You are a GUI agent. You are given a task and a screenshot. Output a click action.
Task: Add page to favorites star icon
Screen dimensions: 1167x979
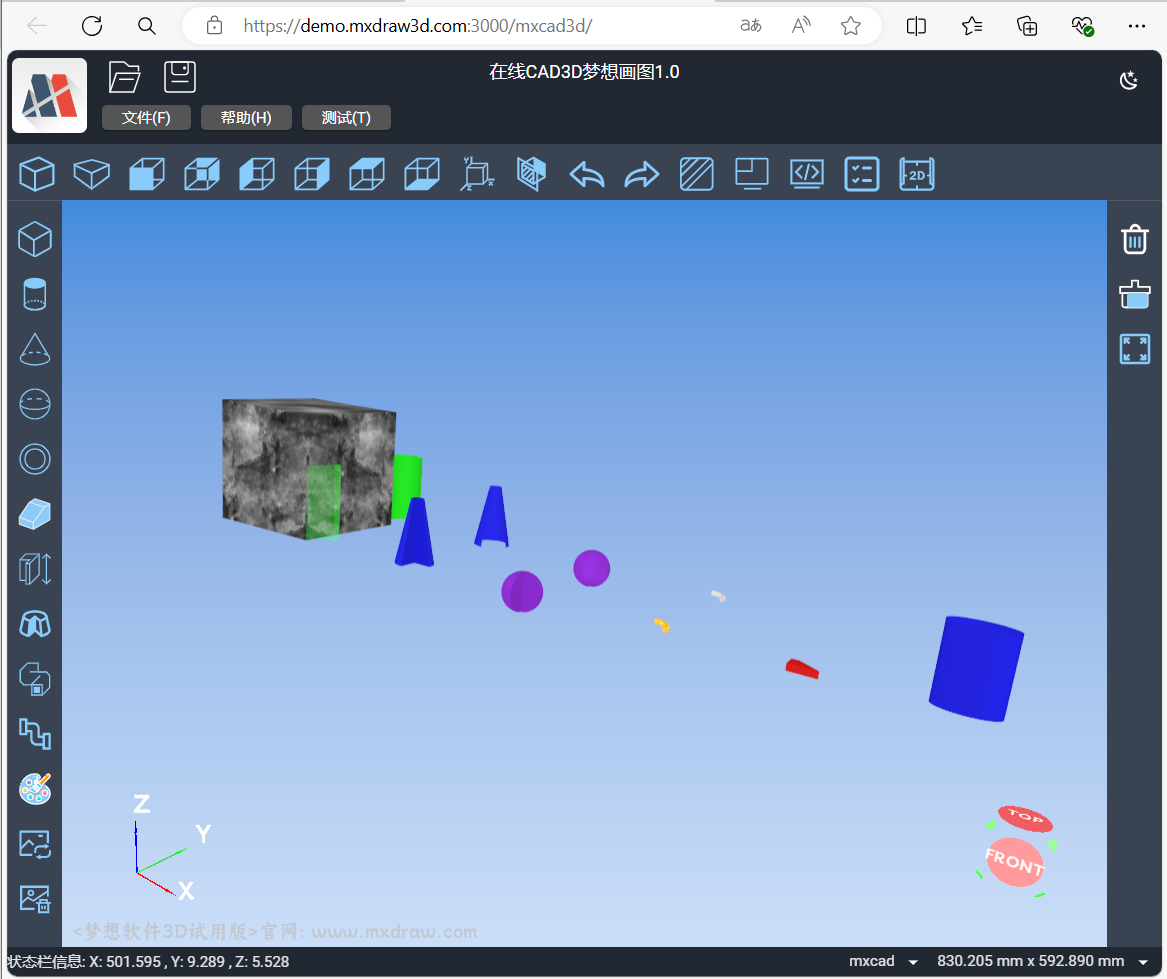[851, 26]
